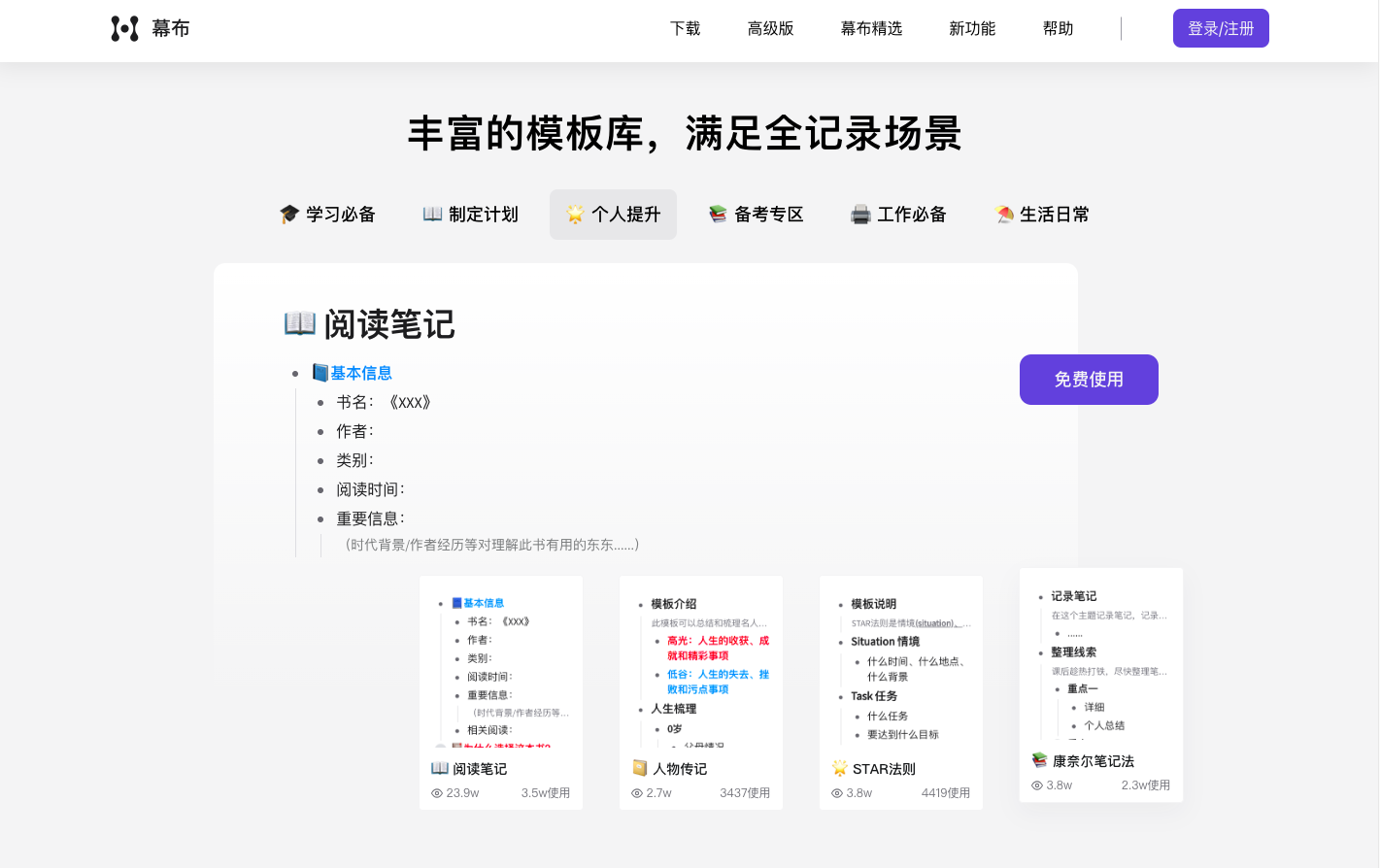Switch to the 生活日常 category tab
Viewport: 1380px width, 868px height.
(x=1041, y=214)
